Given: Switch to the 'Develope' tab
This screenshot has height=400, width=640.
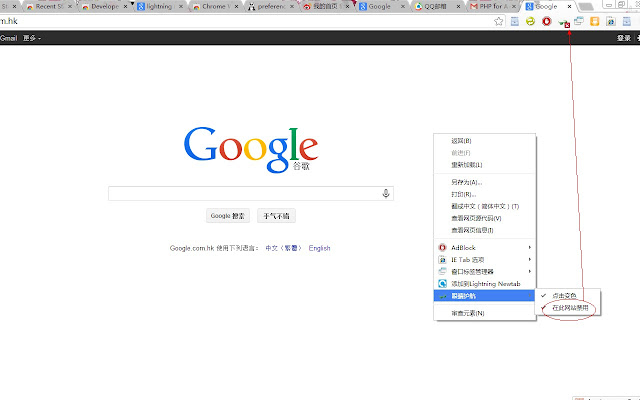Looking at the screenshot, I should (x=104, y=7).
